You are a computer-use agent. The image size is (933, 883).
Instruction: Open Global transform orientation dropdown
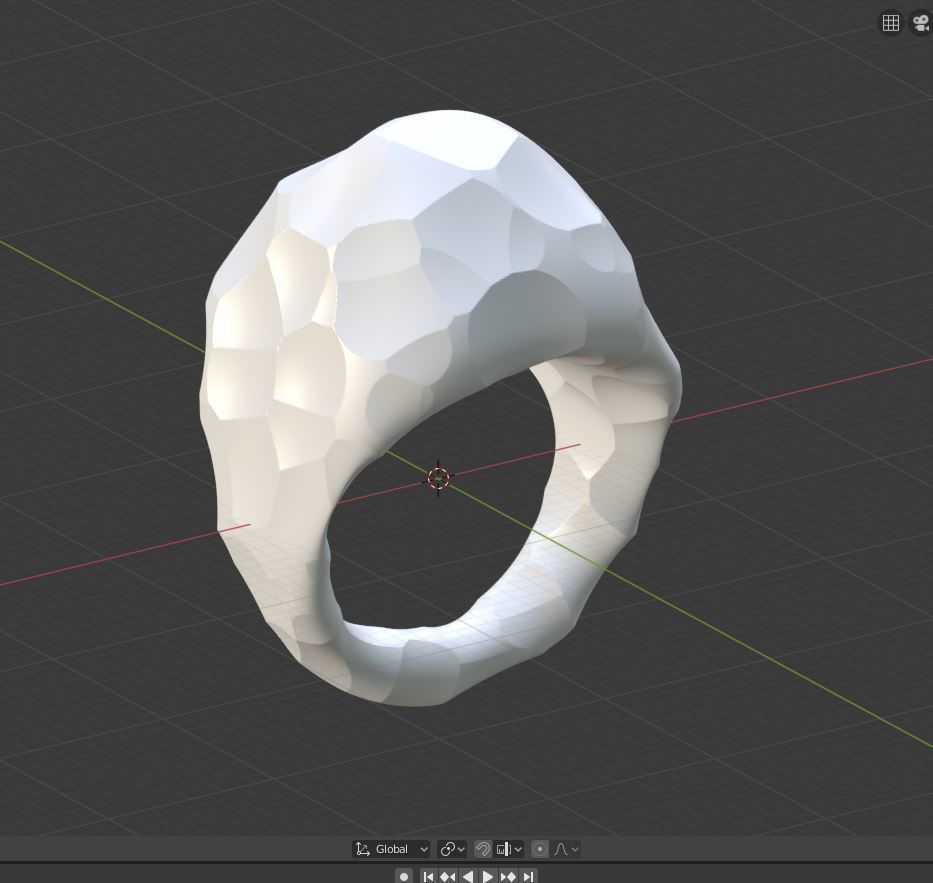pos(391,849)
